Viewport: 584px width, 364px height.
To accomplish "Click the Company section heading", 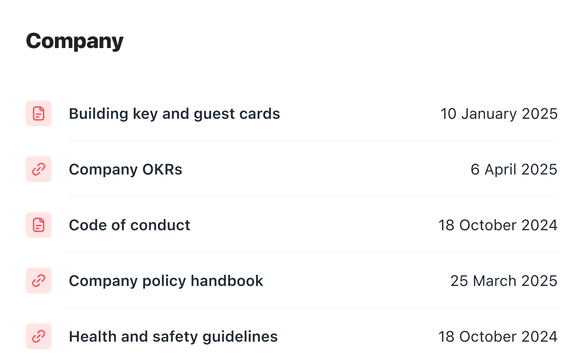I will (74, 41).
